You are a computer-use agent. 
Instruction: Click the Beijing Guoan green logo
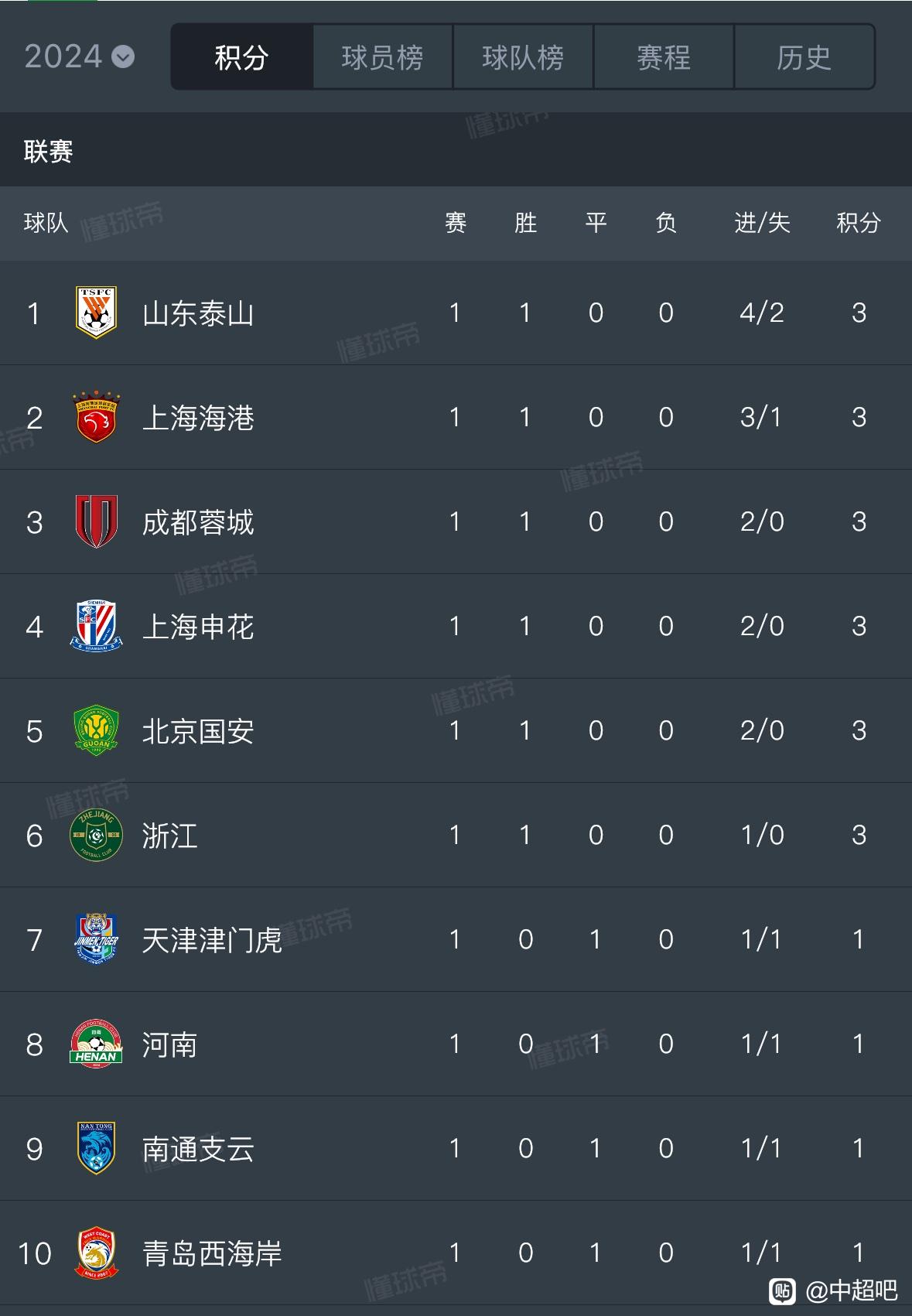point(96,730)
